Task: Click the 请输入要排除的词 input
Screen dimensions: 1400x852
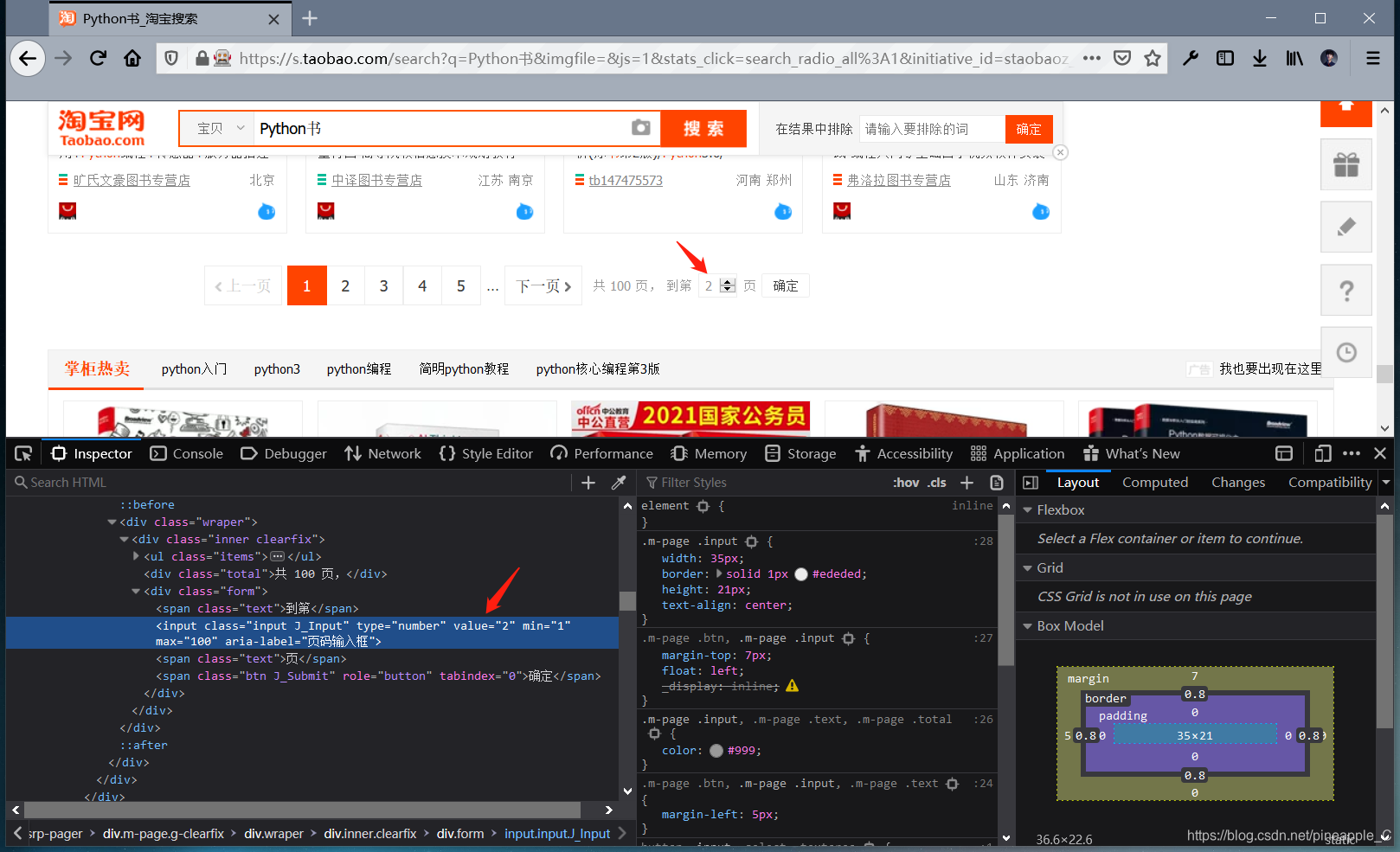Action: [x=932, y=129]
